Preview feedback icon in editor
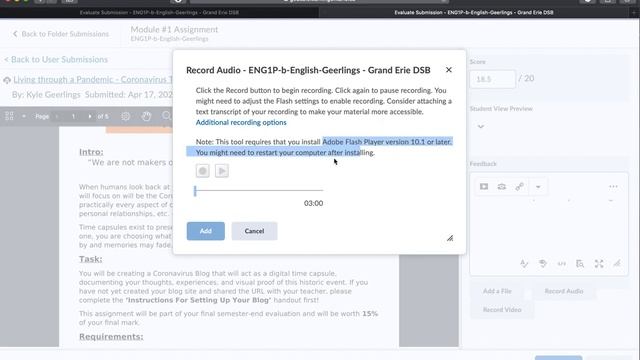 click(580, 264)
